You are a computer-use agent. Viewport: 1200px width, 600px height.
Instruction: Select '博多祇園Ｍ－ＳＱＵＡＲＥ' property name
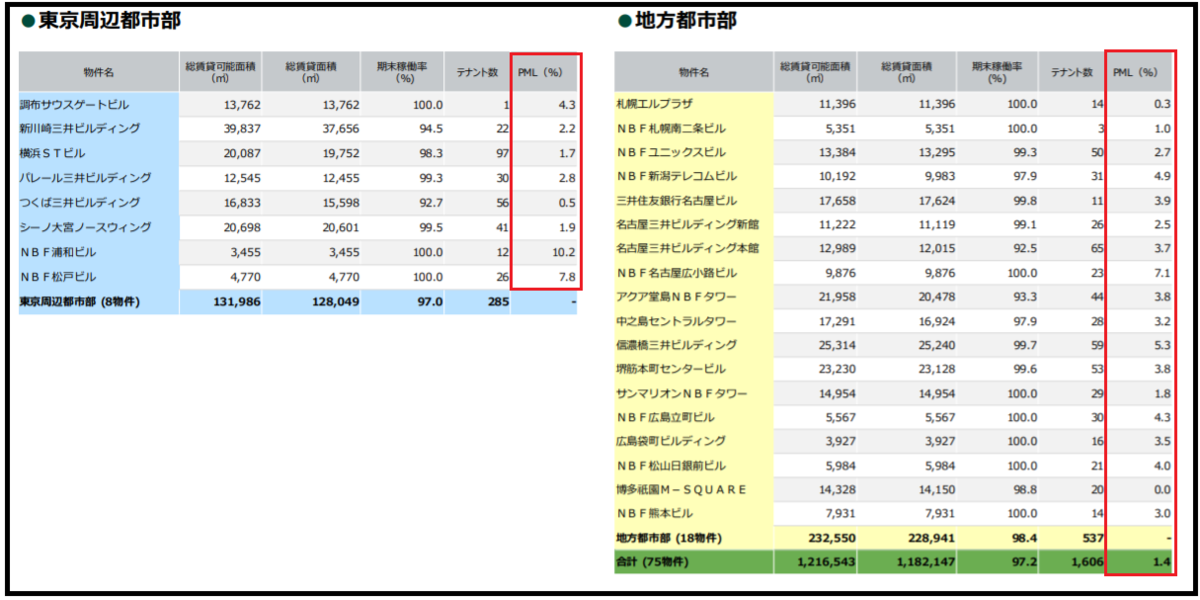click(x=683, y=490)
